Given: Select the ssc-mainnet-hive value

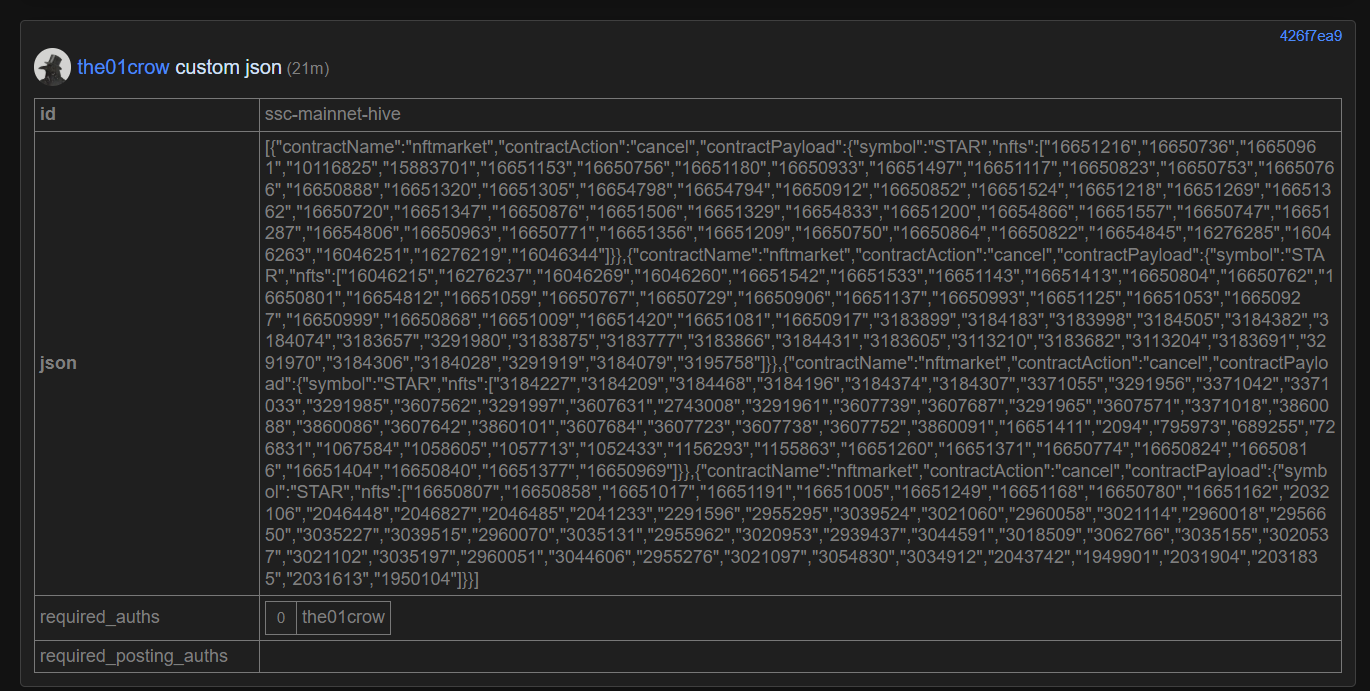Looking at the screenshot, I should (333, 114).
